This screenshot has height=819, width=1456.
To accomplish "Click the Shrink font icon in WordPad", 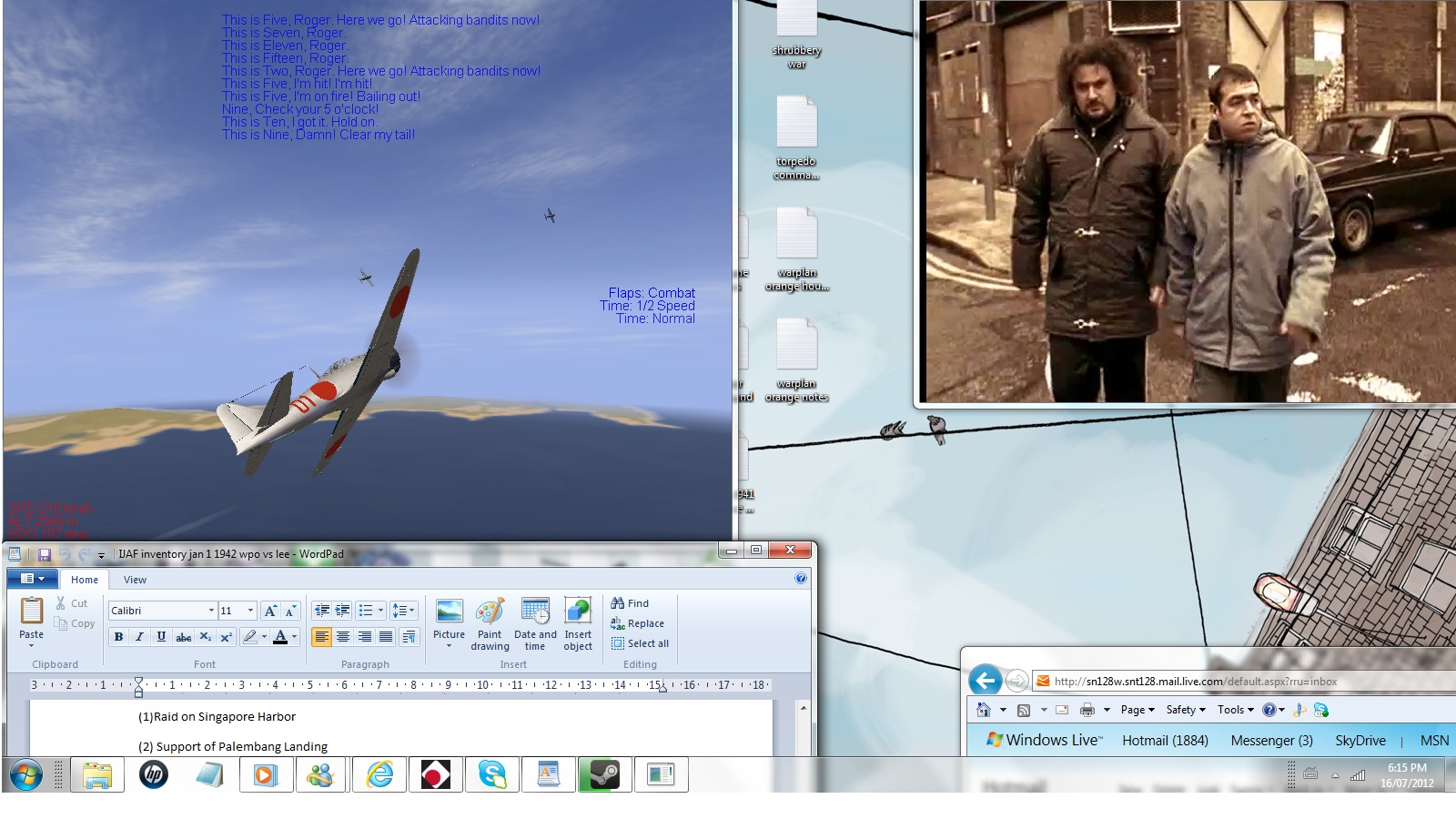I will pos(290,611).
